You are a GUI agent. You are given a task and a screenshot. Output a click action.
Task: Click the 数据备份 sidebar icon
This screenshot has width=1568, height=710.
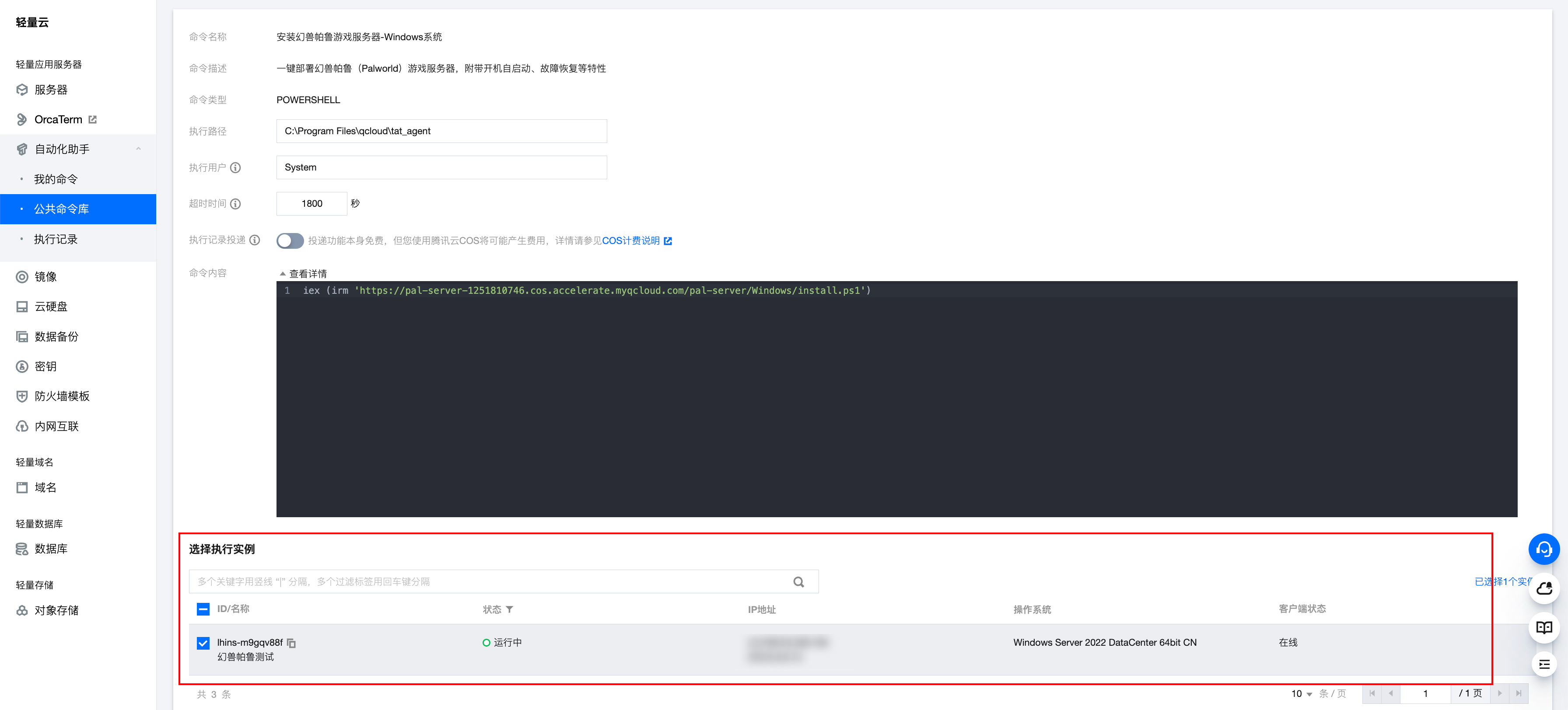22,337
